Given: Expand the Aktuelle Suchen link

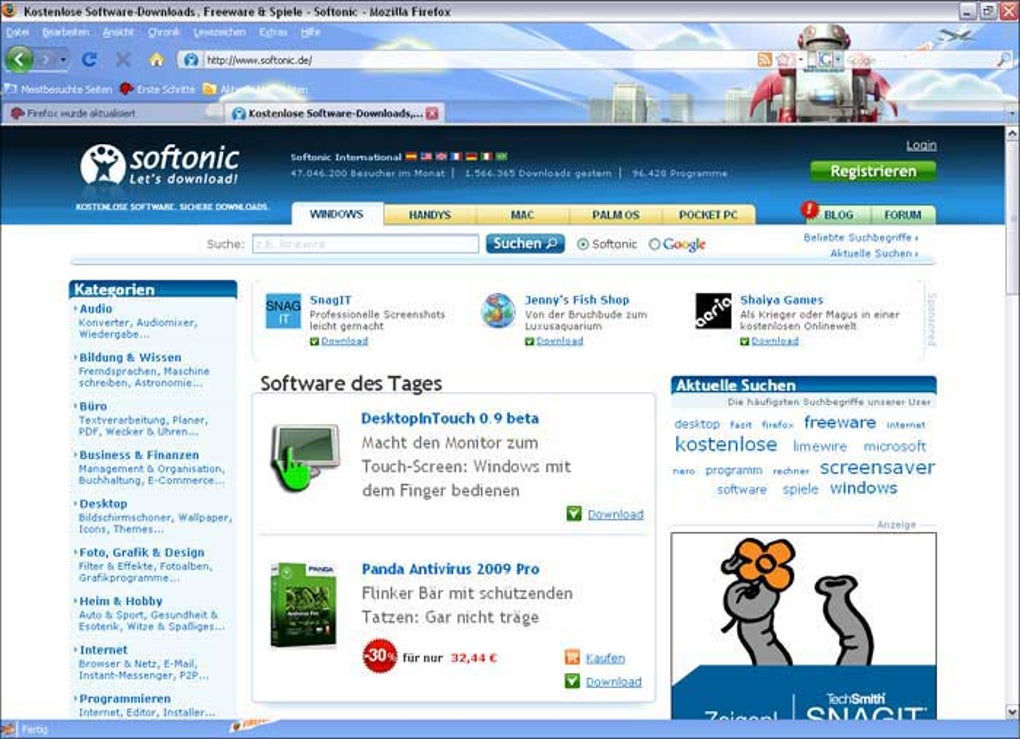Looking at the screenshot, I should pyautogui.click(x=874, y=253).
